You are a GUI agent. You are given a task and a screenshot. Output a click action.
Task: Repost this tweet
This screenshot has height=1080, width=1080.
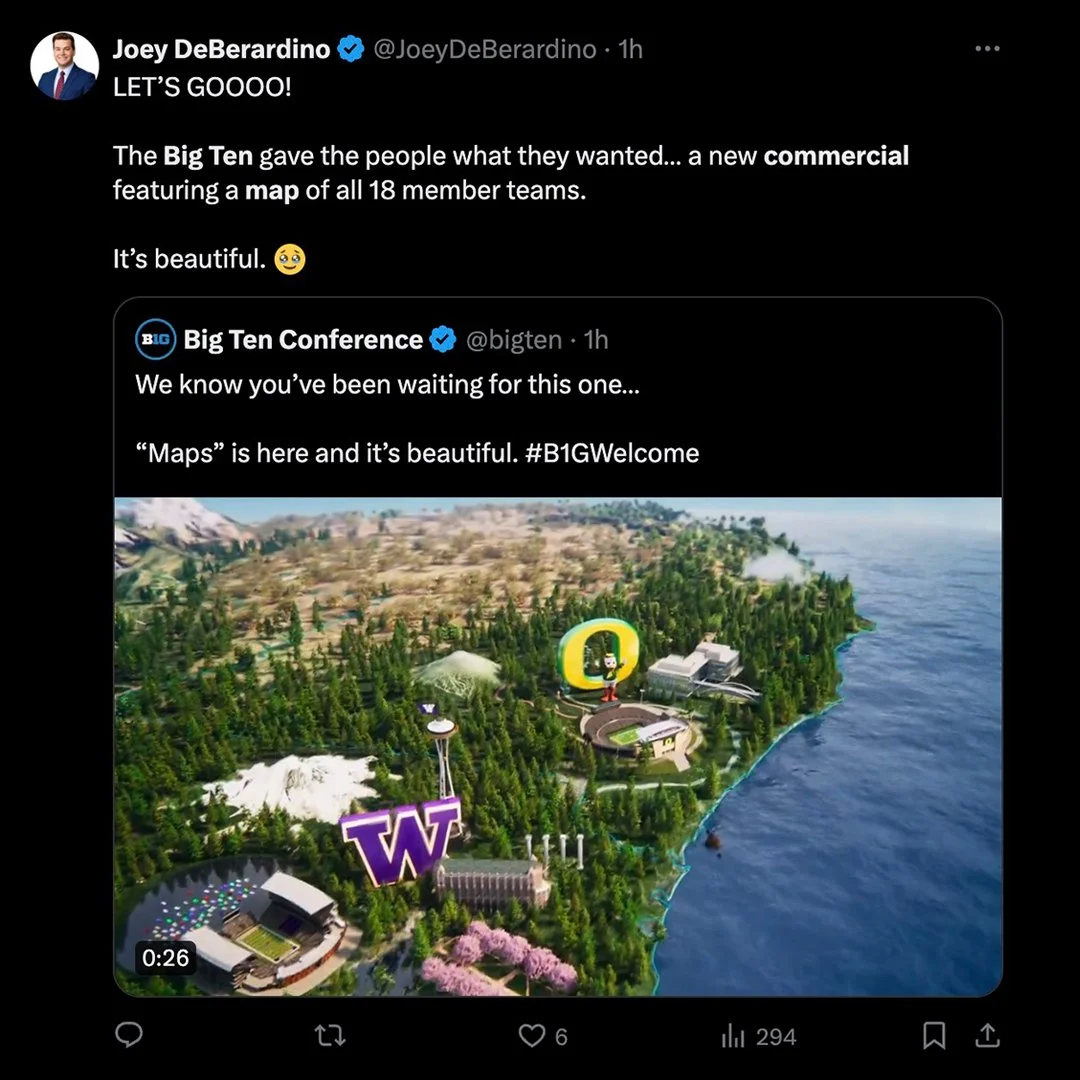(329, 1036)
